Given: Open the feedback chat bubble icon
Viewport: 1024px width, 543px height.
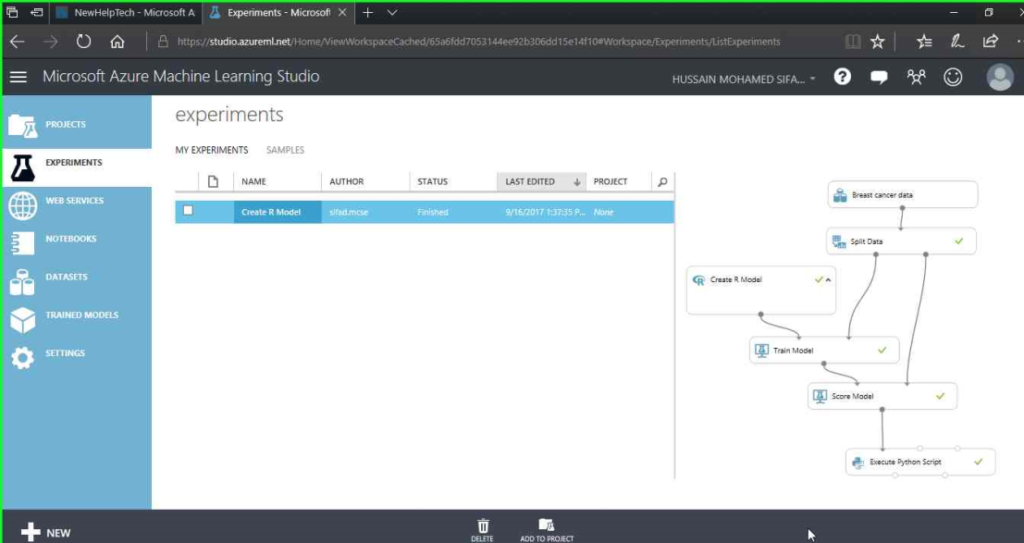Looking at the screenshot, I should pyautogui.click(x=879, y=78).
